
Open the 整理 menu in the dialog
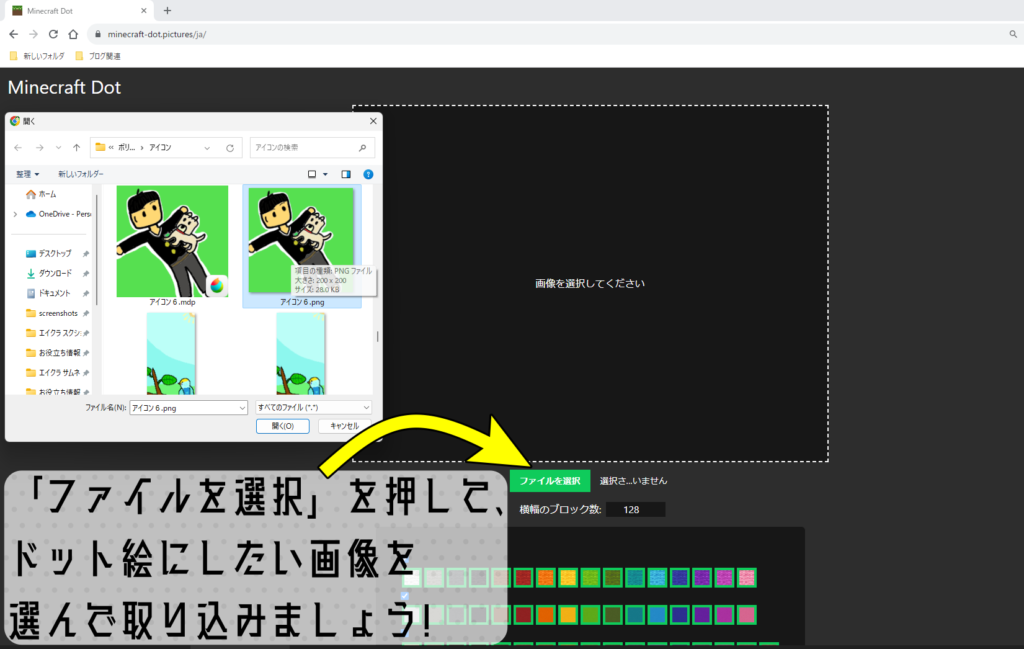tap(27, 173)
